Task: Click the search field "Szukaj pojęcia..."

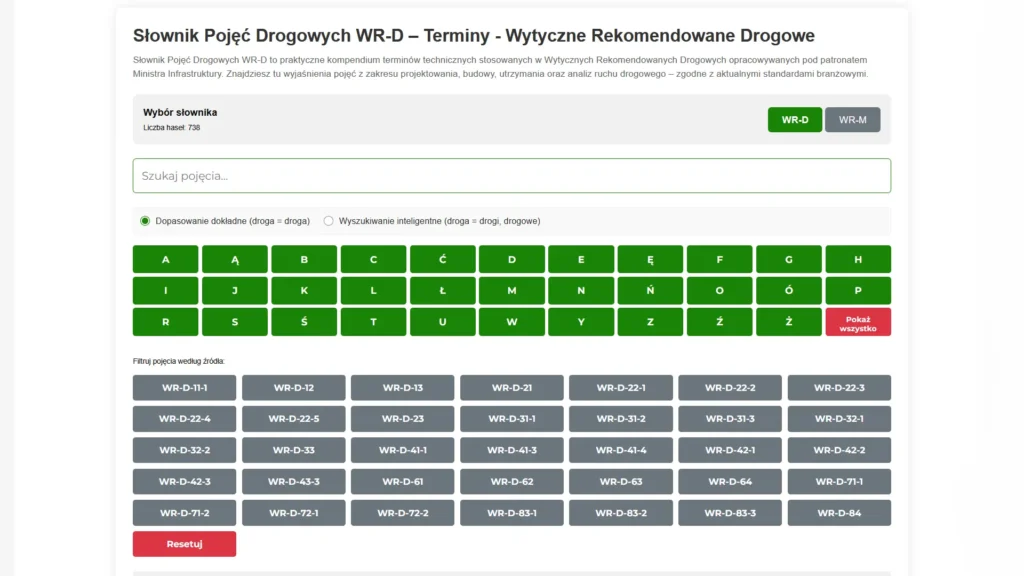Action: 512,175
